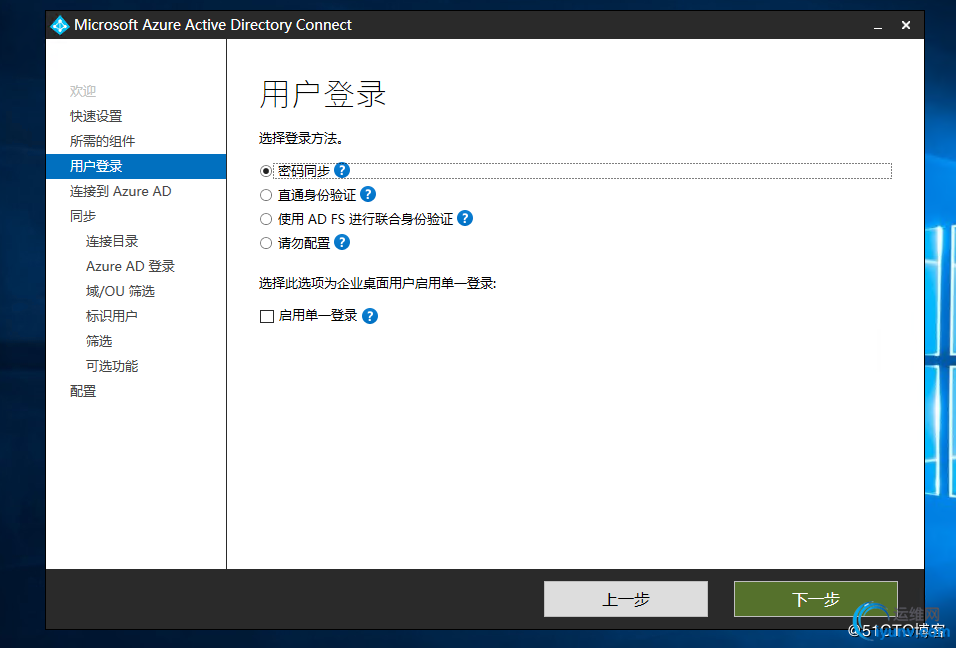Click the 选择登录方法。 instruction text
This screenshot has width=956, height=648.
(301, 138)
